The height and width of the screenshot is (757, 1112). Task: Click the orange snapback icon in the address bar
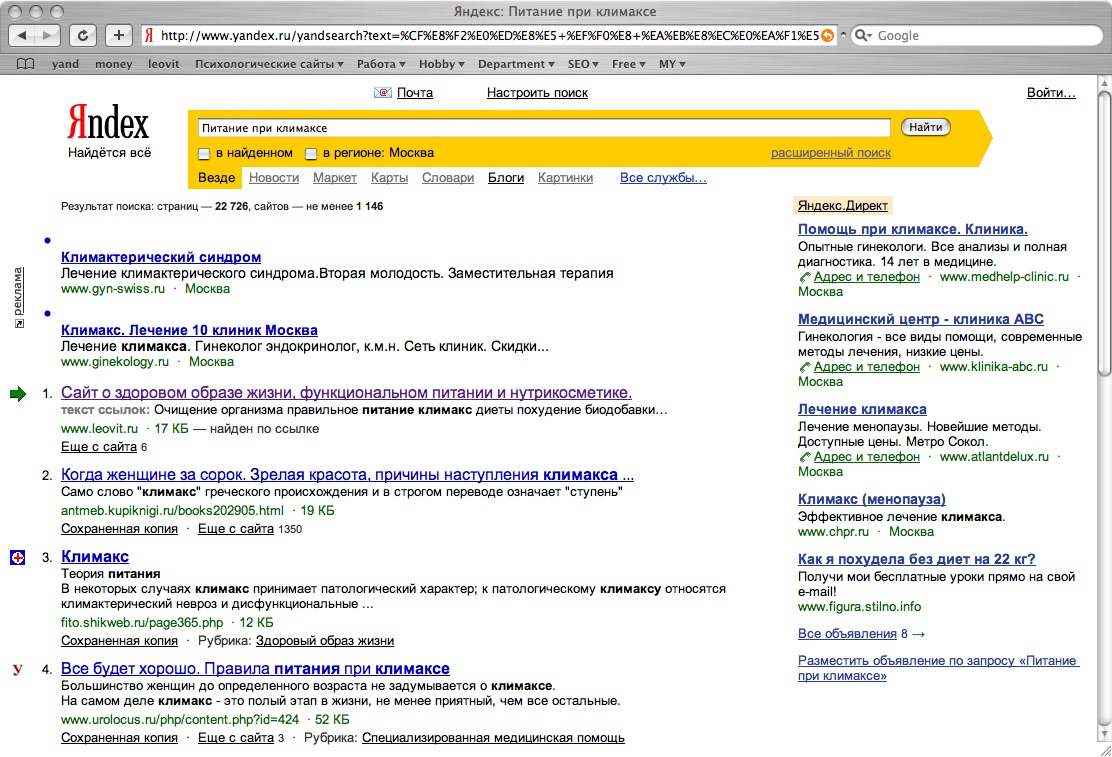[x=827, y=35]
